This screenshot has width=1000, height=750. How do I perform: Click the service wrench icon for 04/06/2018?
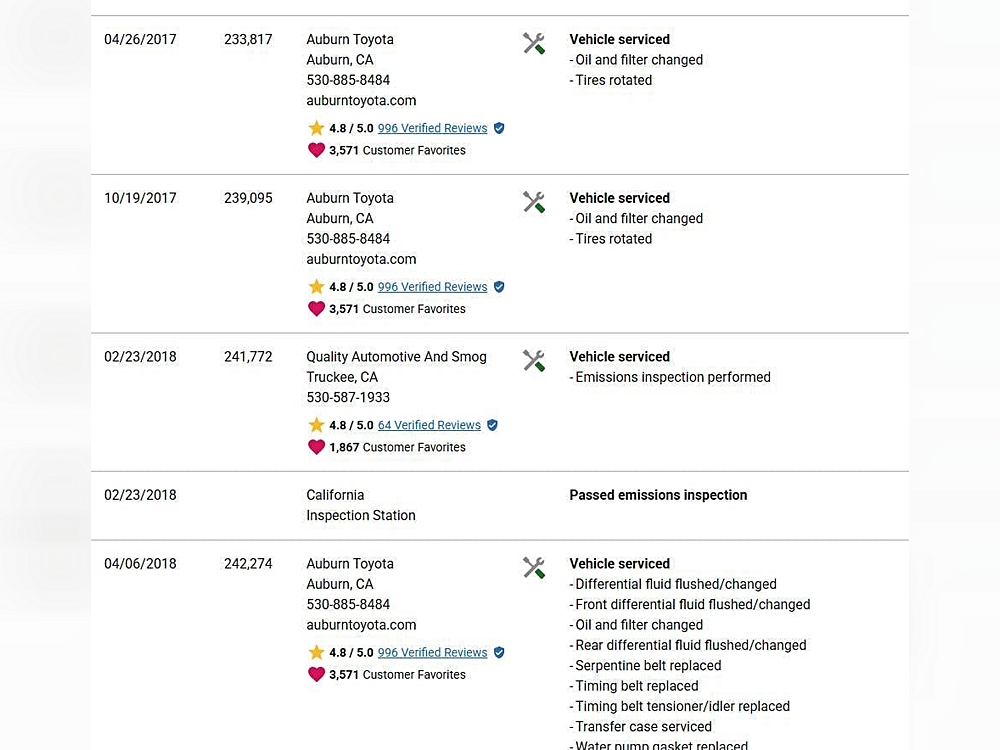click(x=534, y=568)
